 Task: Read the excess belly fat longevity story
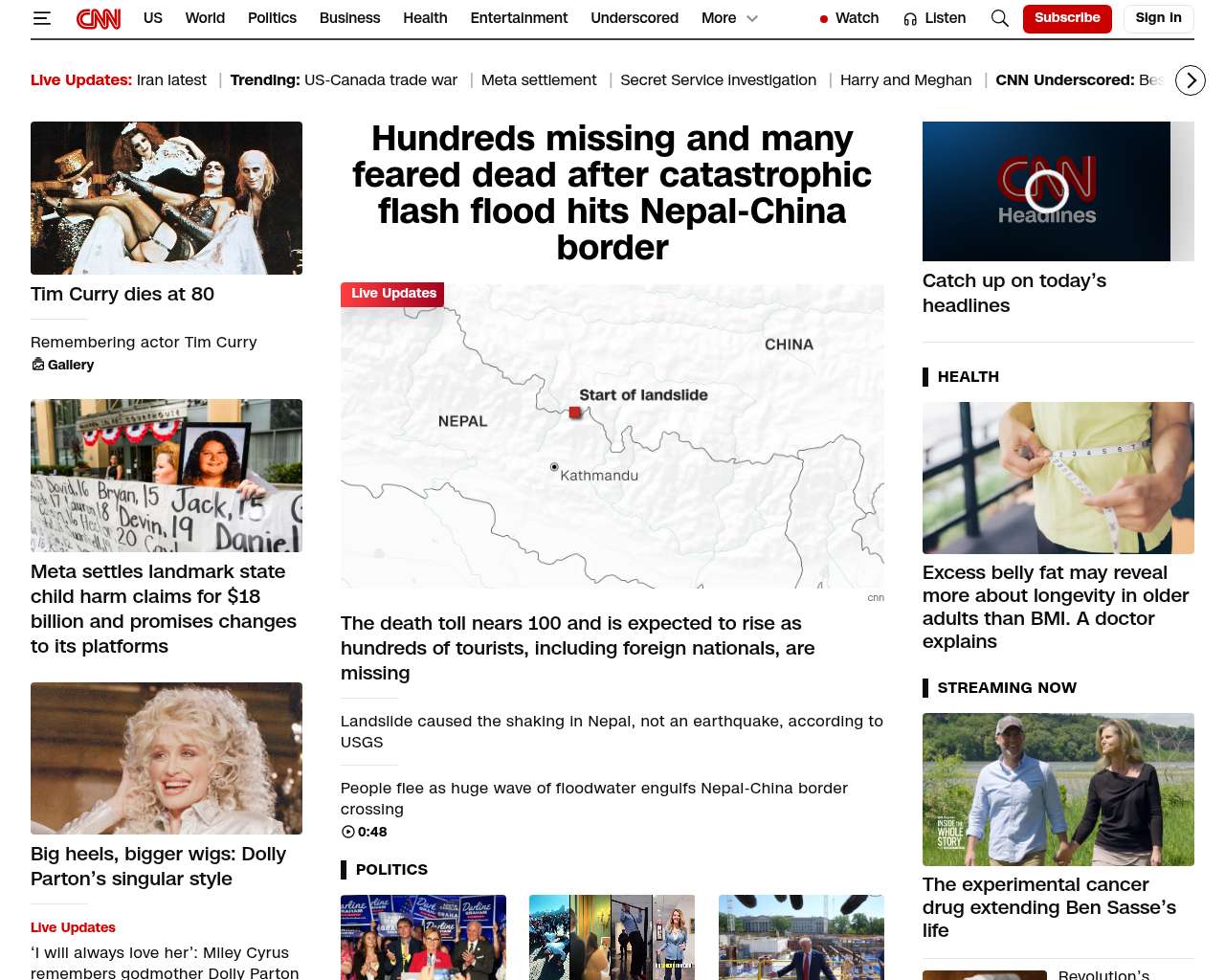(1056, 607)
